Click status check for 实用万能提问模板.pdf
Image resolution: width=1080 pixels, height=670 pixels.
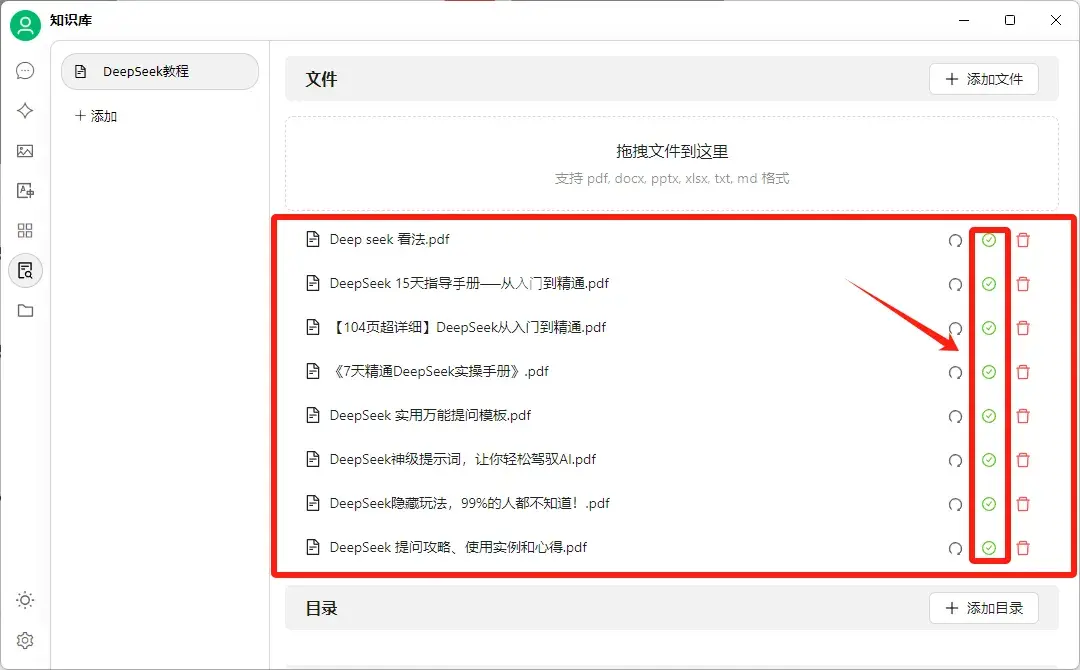pyautogui.click(x=989, y=417)
